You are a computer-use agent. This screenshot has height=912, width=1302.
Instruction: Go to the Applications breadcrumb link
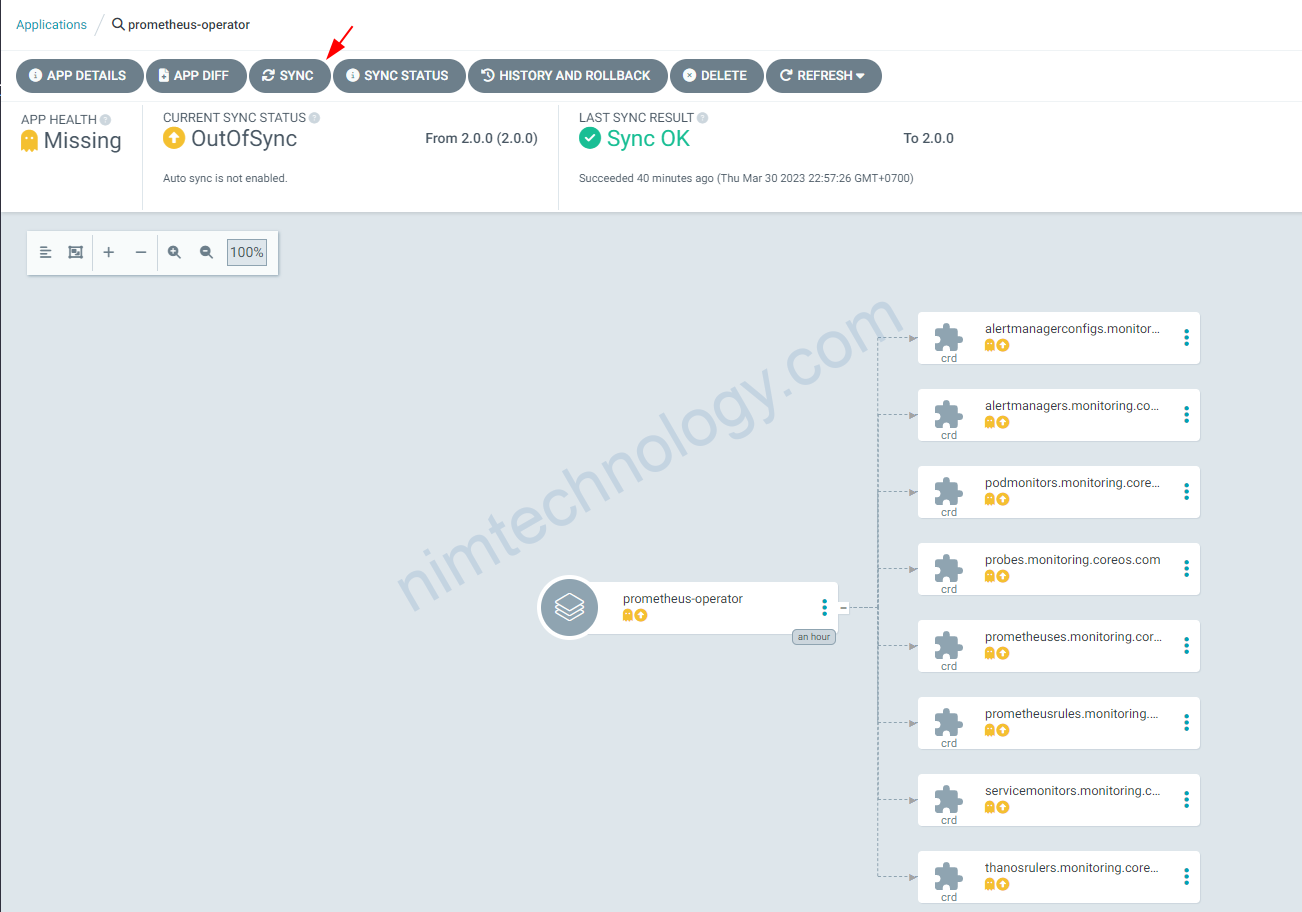51,24
